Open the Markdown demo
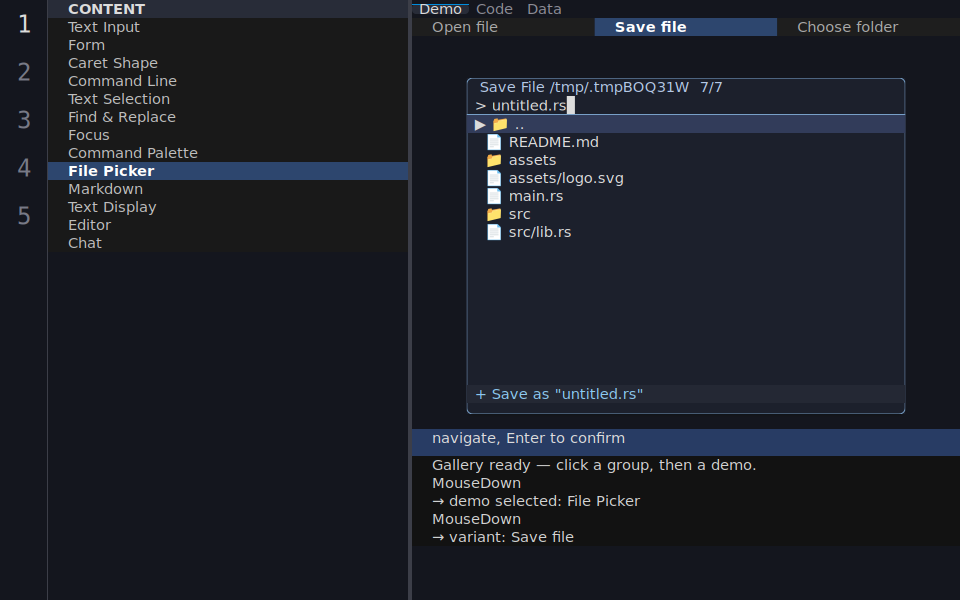Screen dimensions: 960x600 click(228, 189)
